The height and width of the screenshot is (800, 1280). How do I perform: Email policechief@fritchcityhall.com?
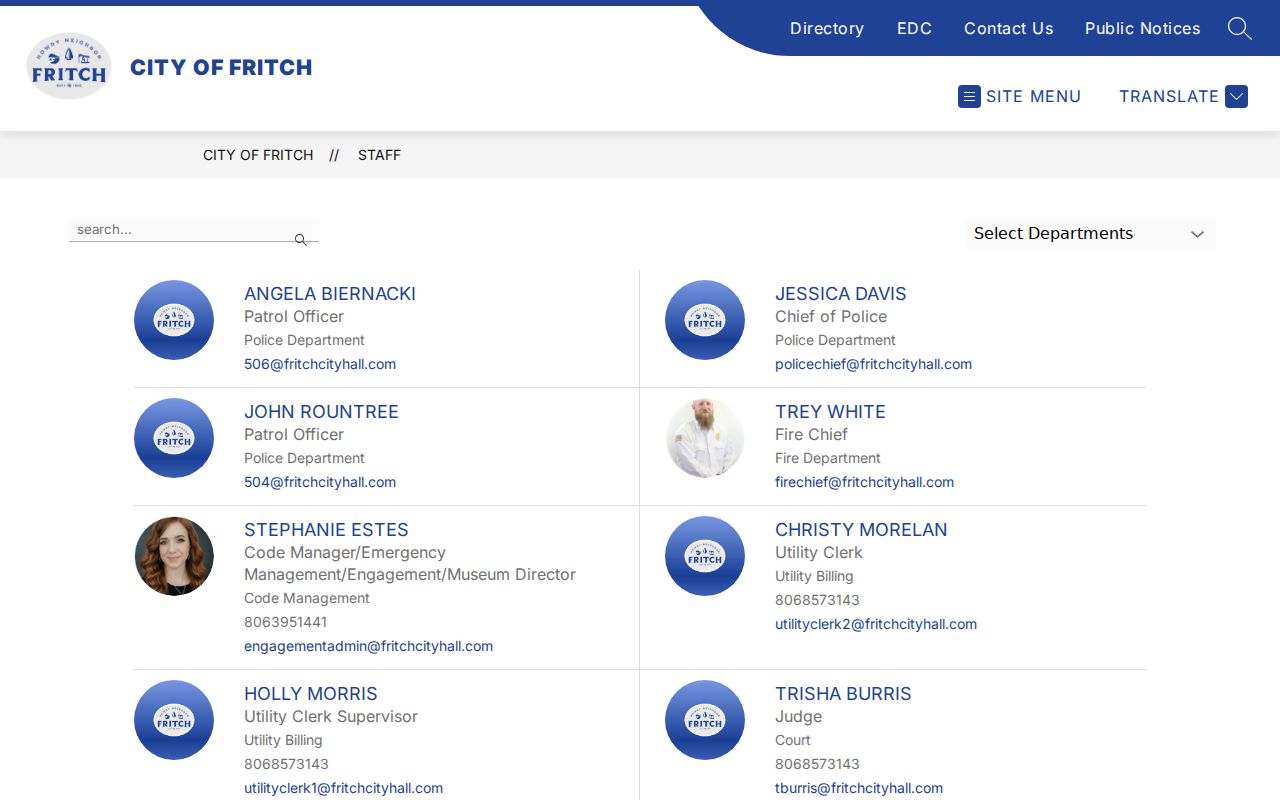873,364
